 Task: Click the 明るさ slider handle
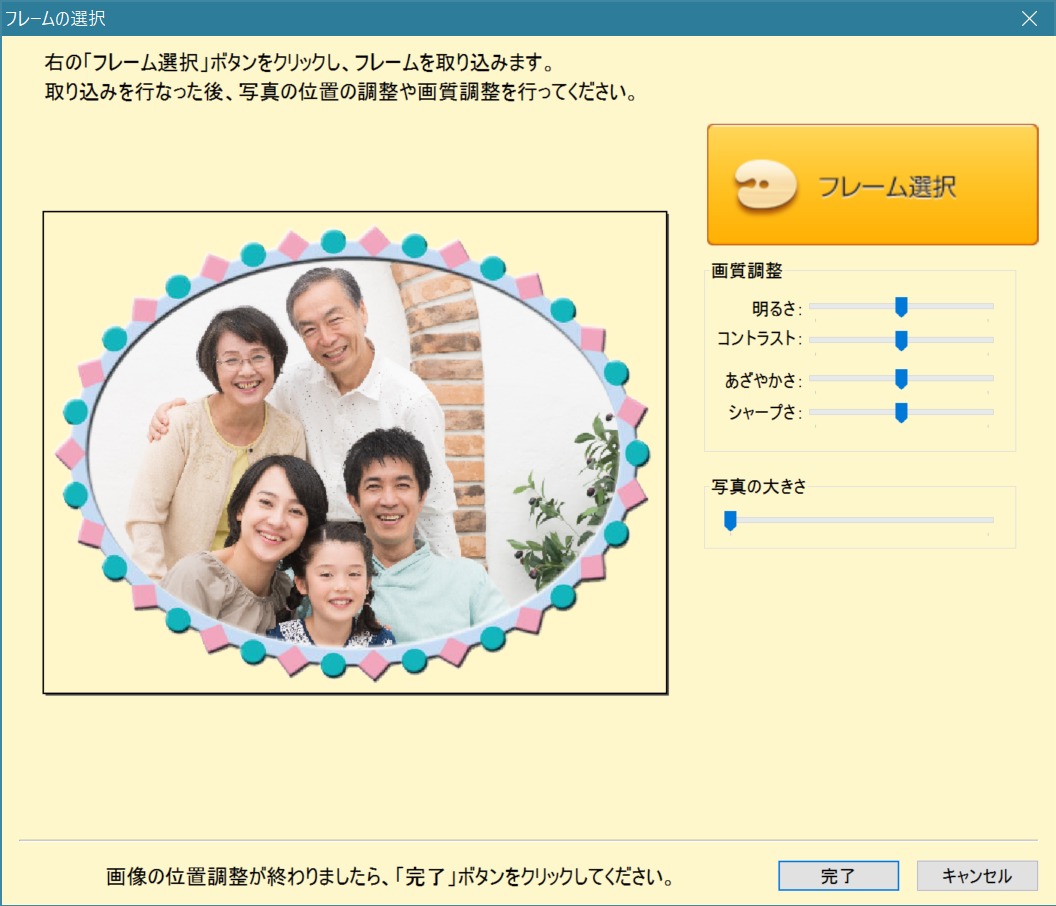(901, 306)
